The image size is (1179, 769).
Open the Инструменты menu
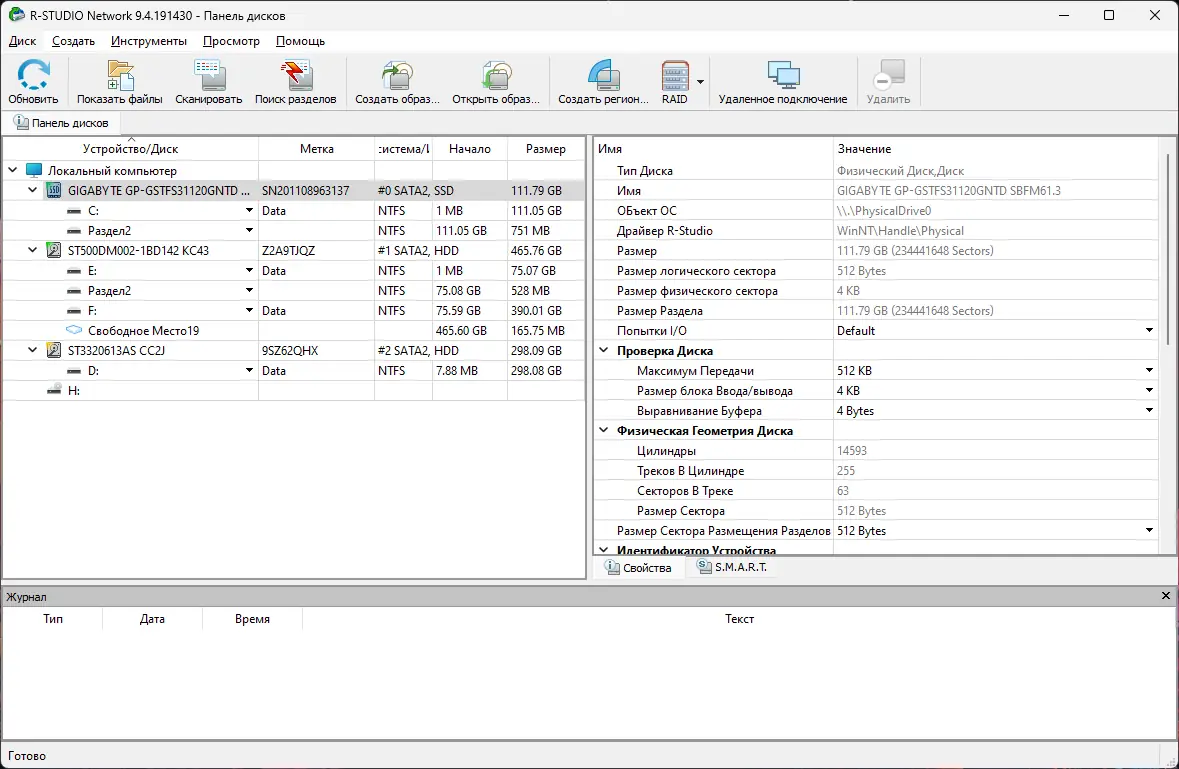[148, 41]
